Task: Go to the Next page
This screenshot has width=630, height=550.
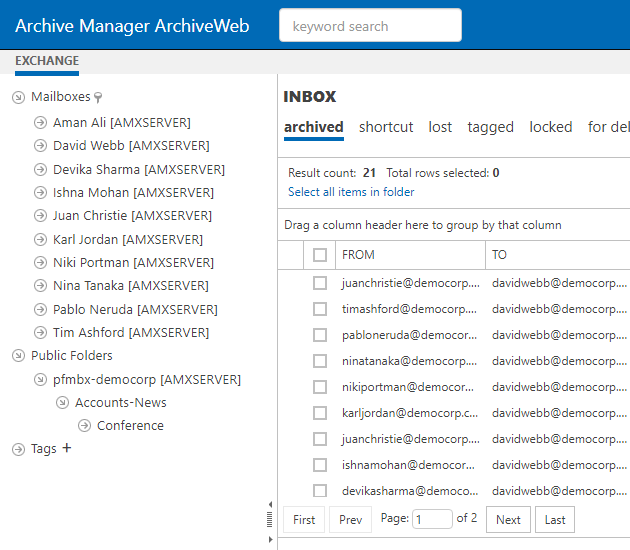Action: (508, 519)
